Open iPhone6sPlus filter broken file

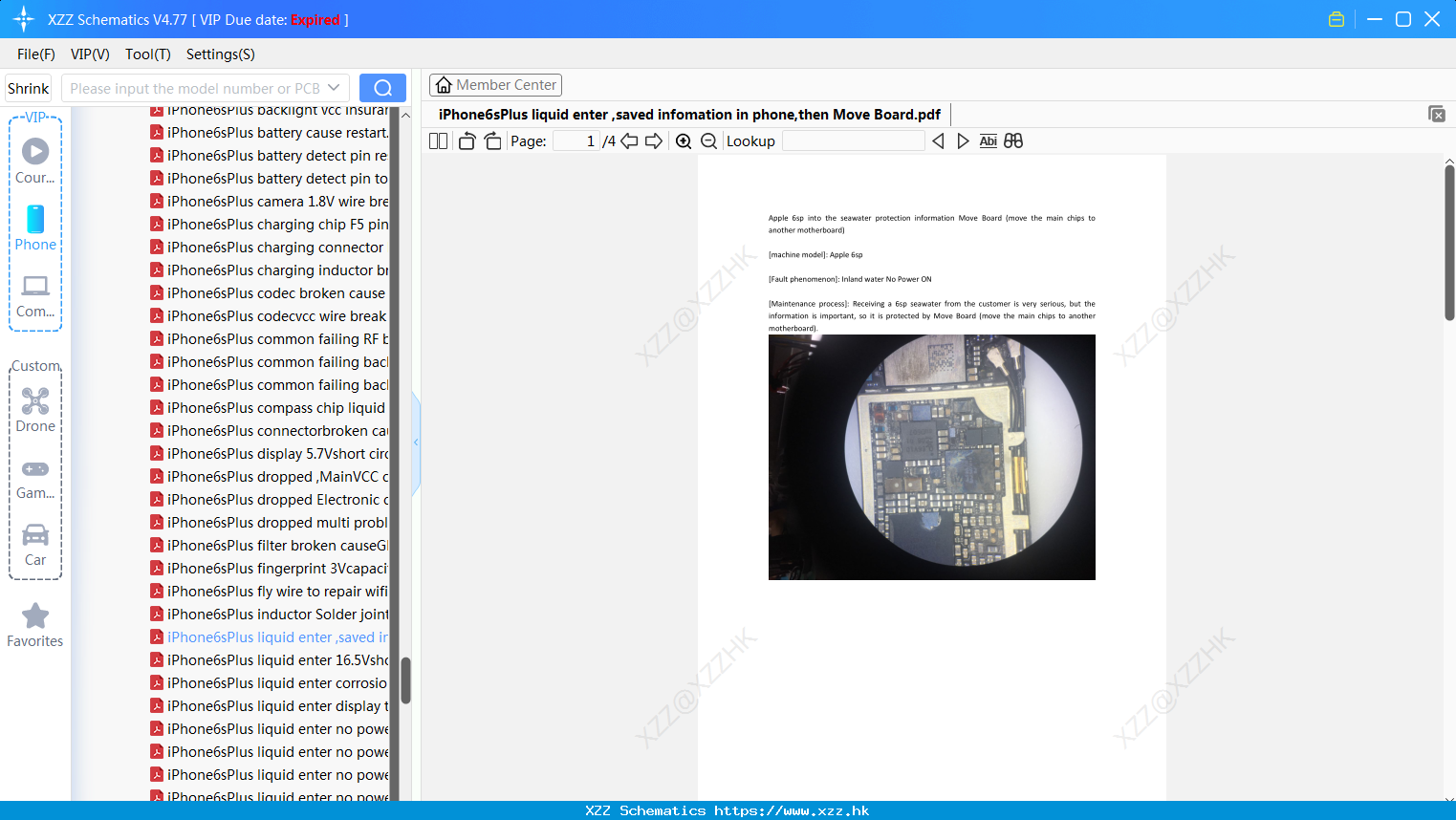(x=270, y=546)
